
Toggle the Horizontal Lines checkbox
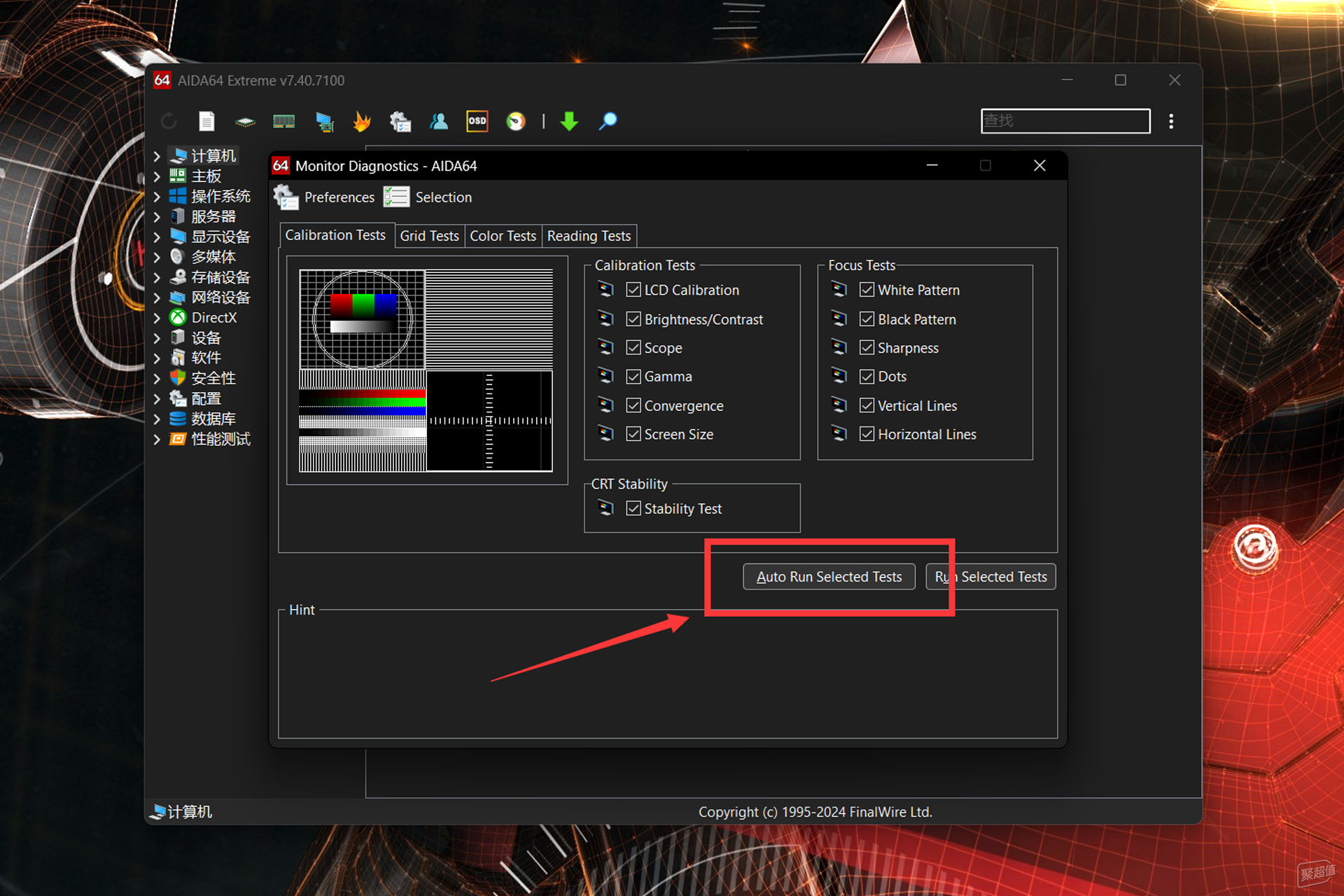click(867, 434)
